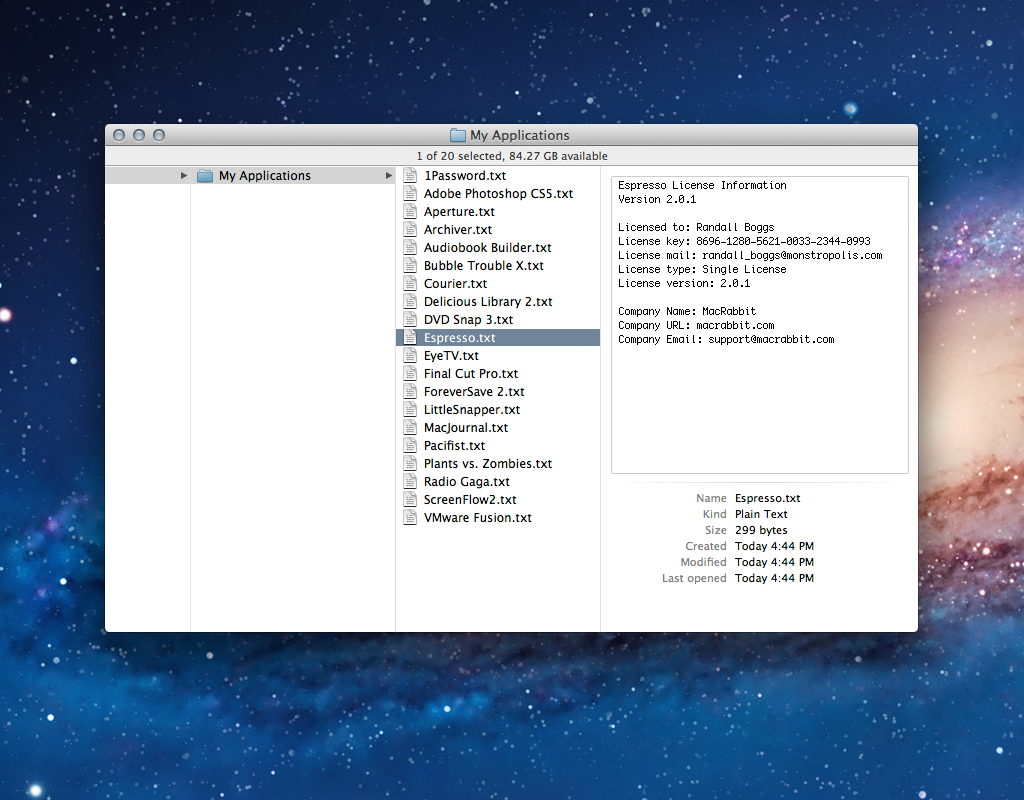Close the My Applications window

click(119, 135)
